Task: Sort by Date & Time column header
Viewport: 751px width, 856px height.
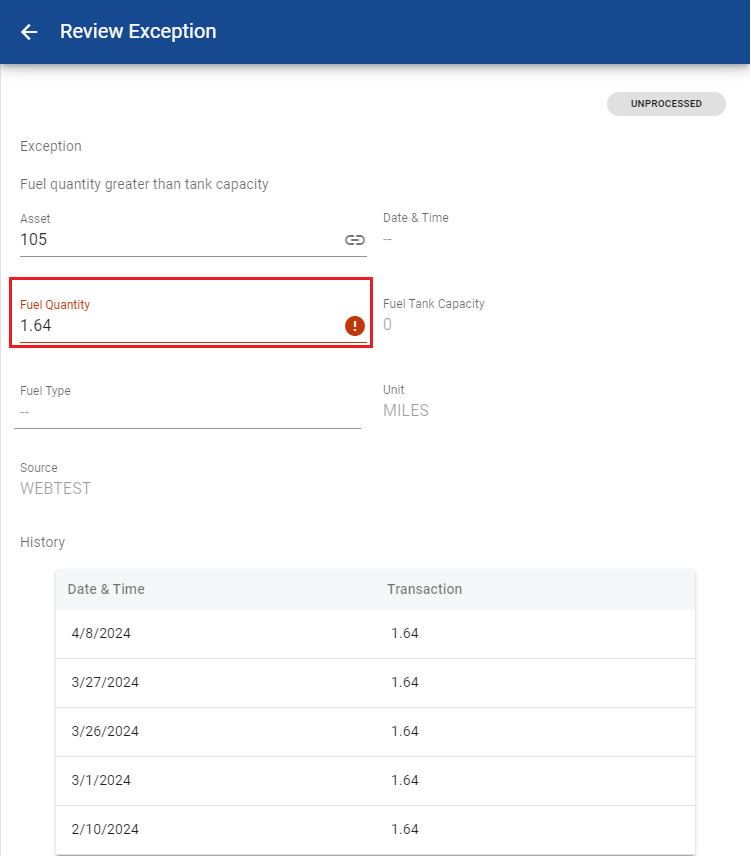Action: pyautogui.click(x=106, y=590)
